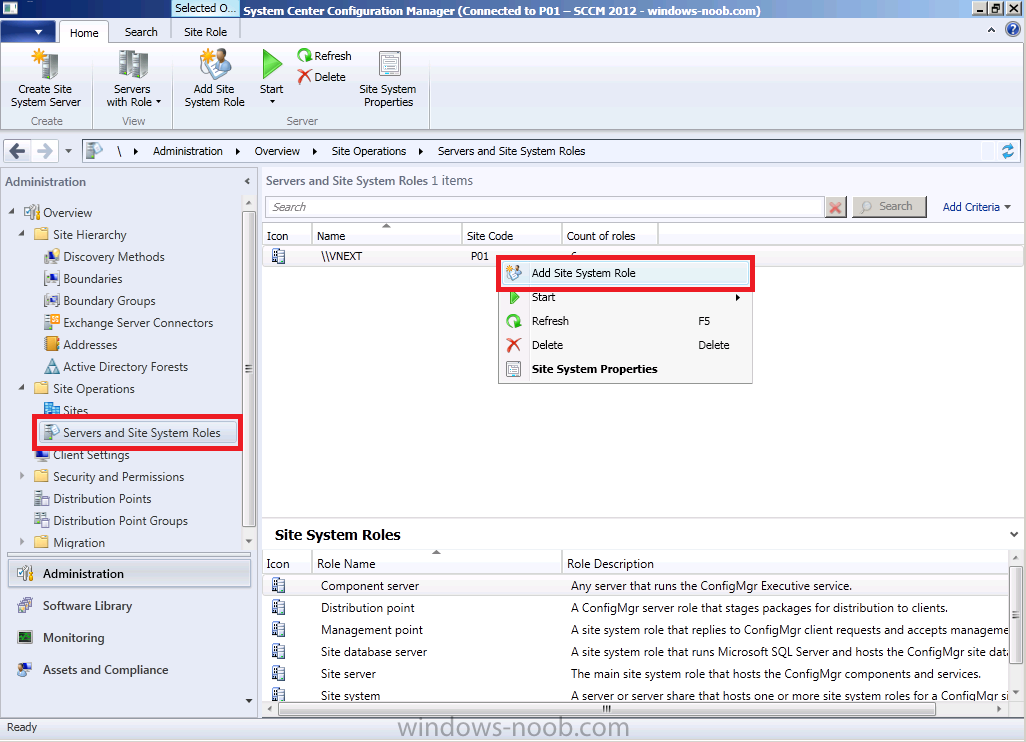Choose Delete in the context menu
Image resolution: width=1026 pixels, height=742 pixels.
tap(625, 345)
